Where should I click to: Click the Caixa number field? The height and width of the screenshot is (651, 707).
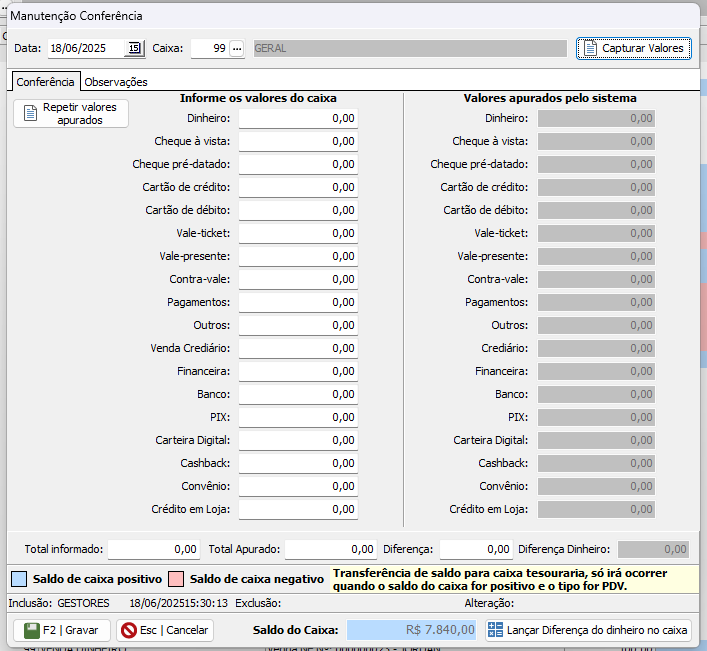coord(209,48)
